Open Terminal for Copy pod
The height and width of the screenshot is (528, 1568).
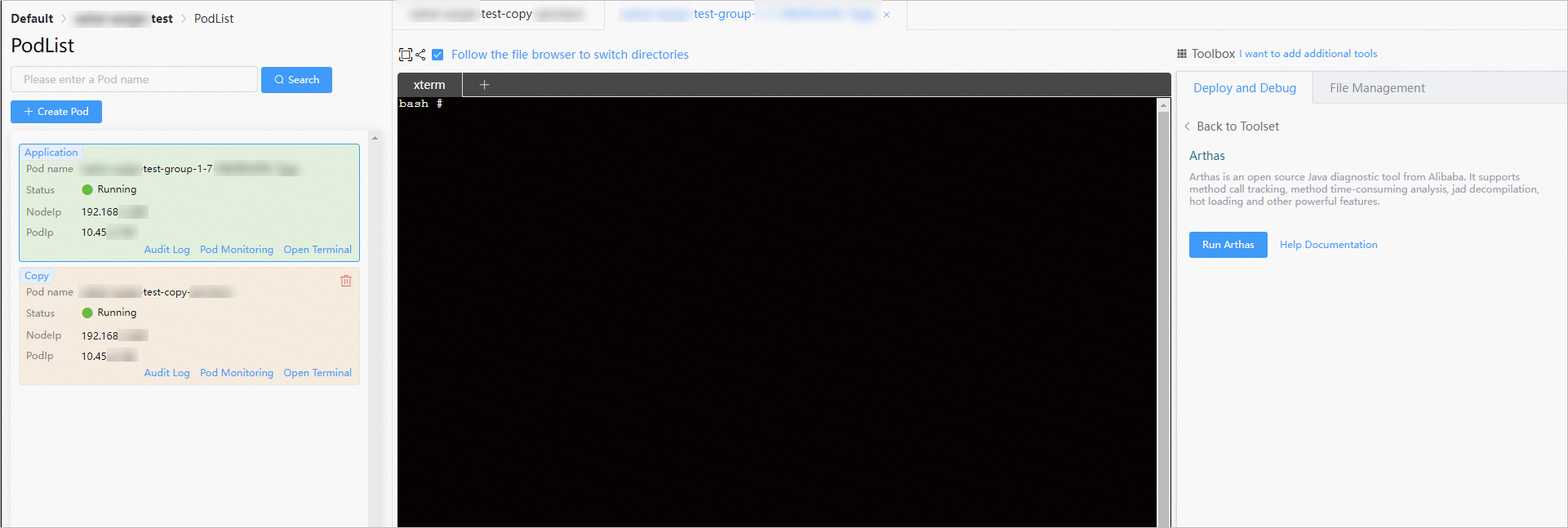pos(318,373)
